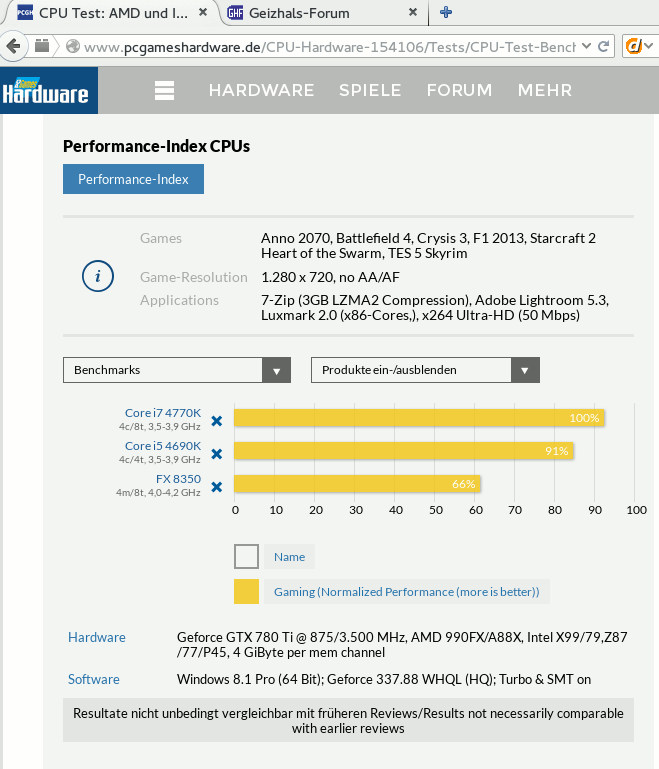
Task: Open the SPIELE navigation menu
Action: click(x=370, y=90)
